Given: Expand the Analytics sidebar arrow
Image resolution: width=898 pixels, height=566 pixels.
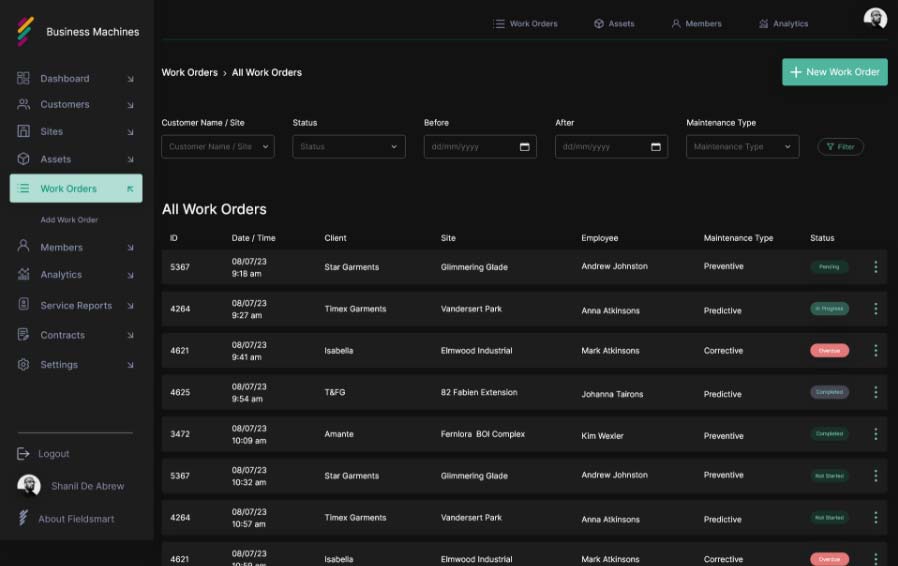Looking at the screenshot, I should [130, 276].
